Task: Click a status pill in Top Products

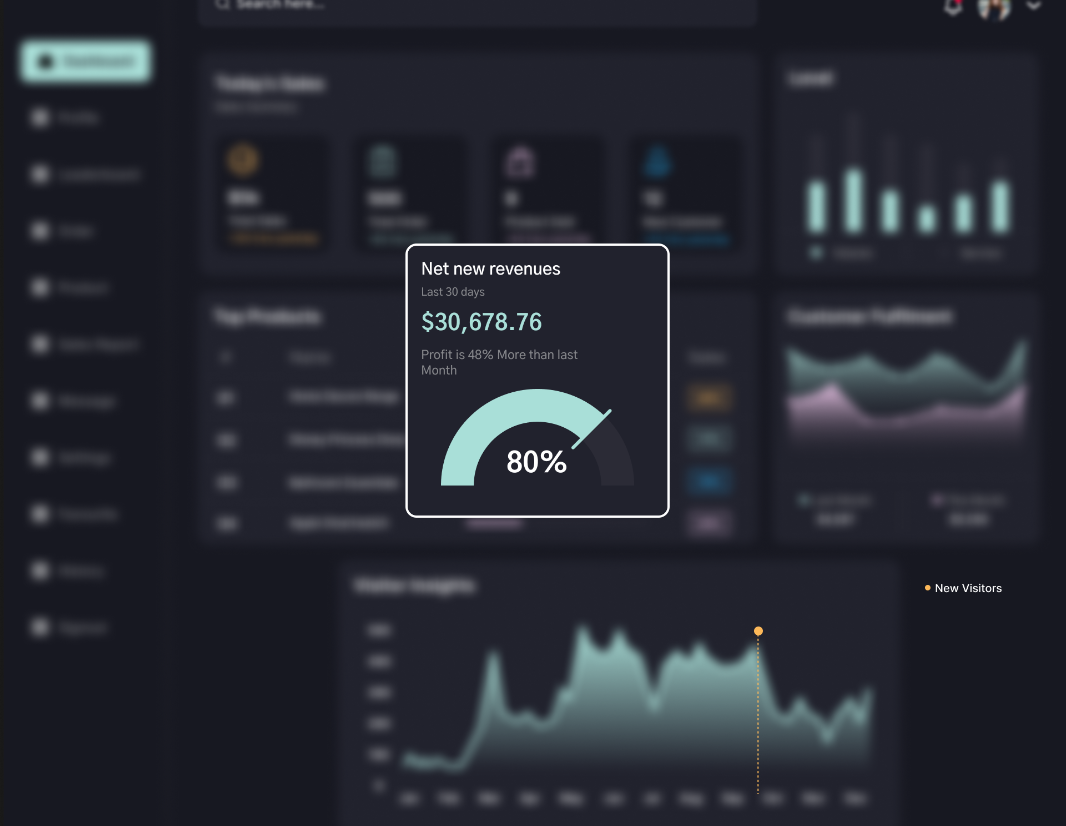Action: [x=709, y=397]
